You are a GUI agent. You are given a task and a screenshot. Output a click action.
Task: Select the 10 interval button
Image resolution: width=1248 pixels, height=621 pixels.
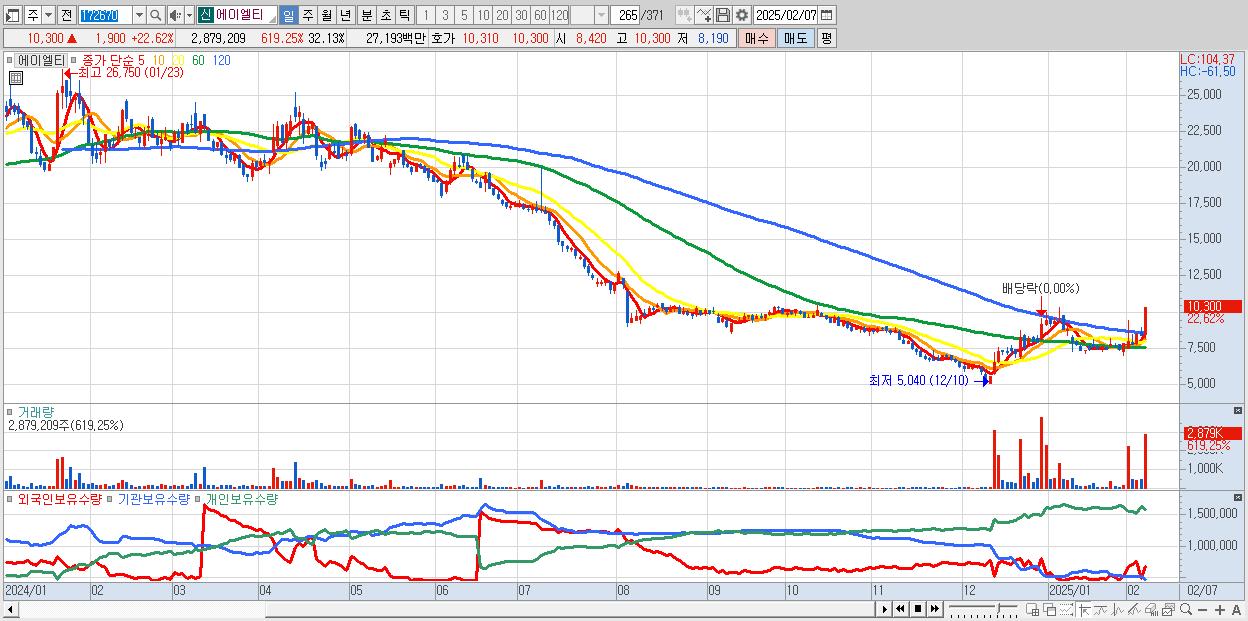click(483, 15)
